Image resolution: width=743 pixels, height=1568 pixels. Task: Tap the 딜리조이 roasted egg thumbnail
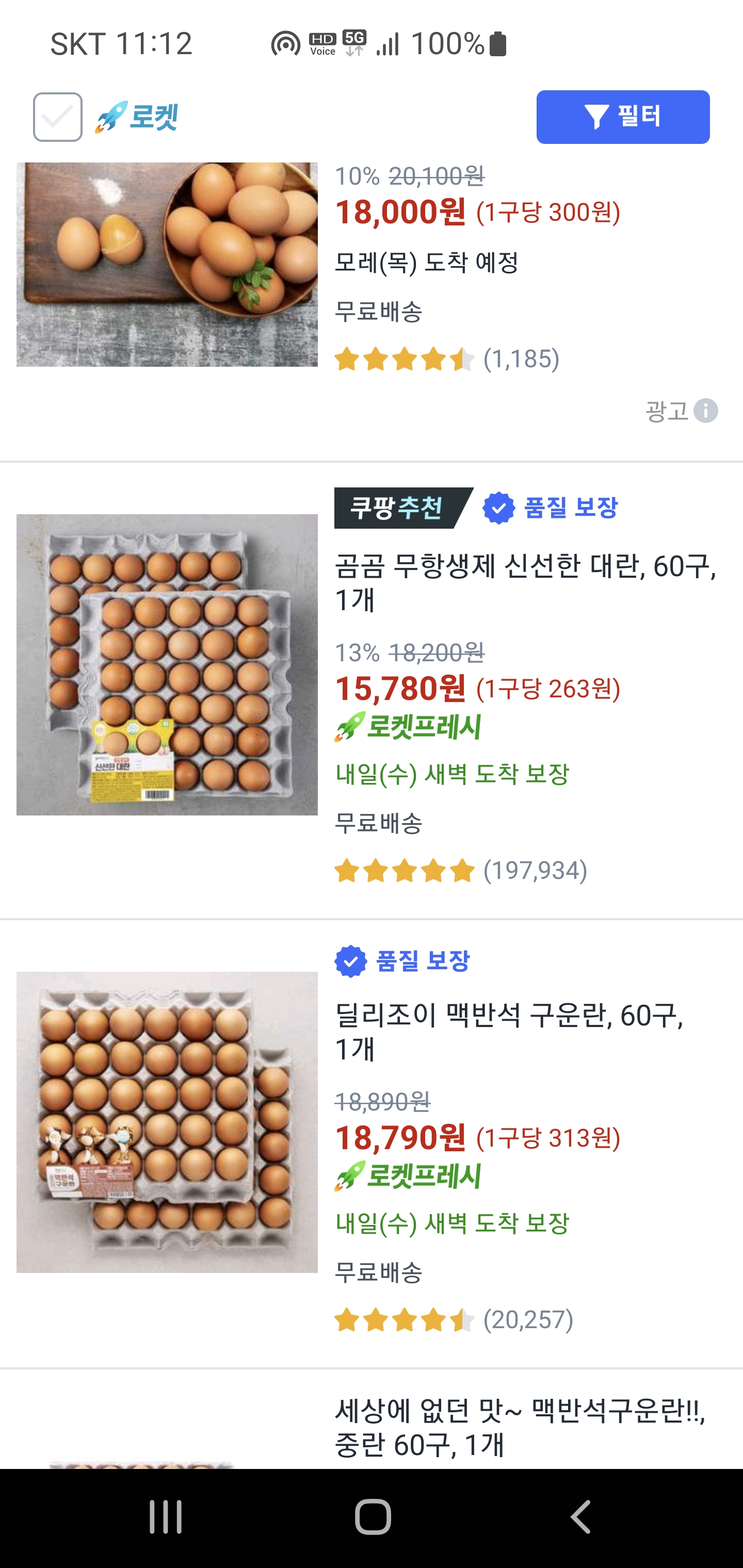[167, 1121]
